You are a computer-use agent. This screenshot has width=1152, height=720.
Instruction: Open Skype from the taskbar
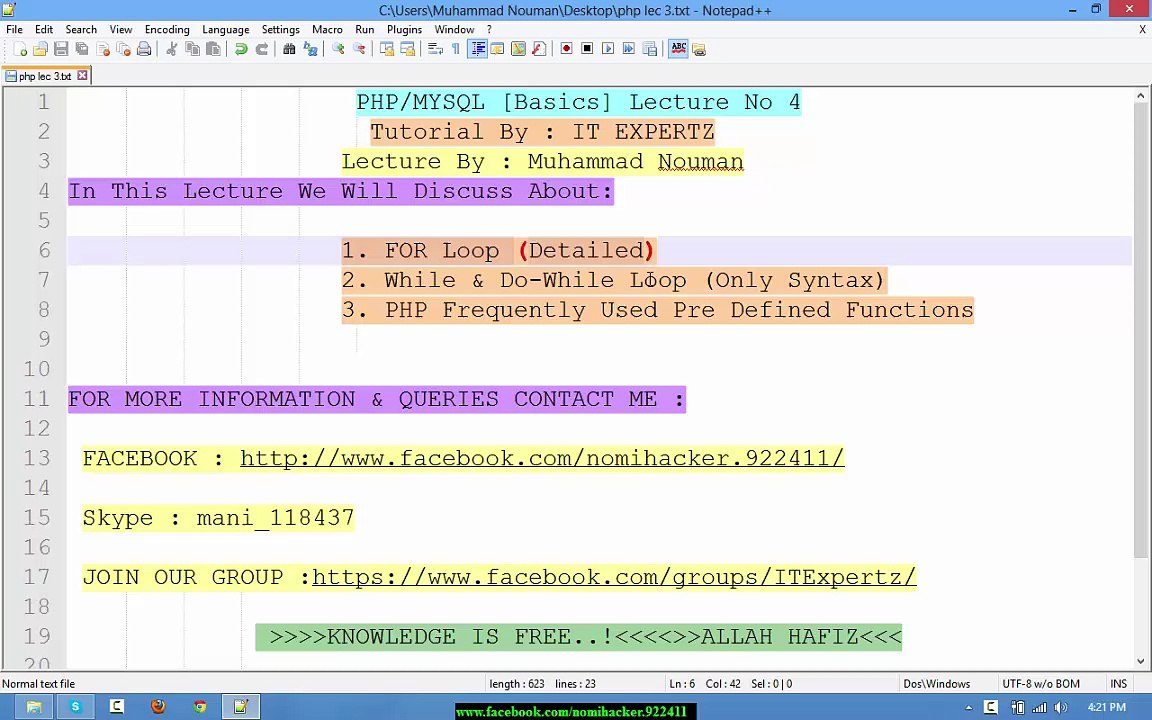pyautogui.click(x=75, y=707)
